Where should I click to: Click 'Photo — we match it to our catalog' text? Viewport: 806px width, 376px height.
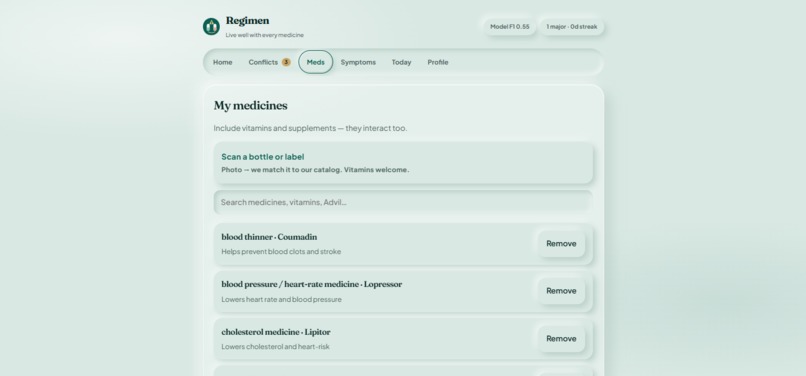coord(315,170)
